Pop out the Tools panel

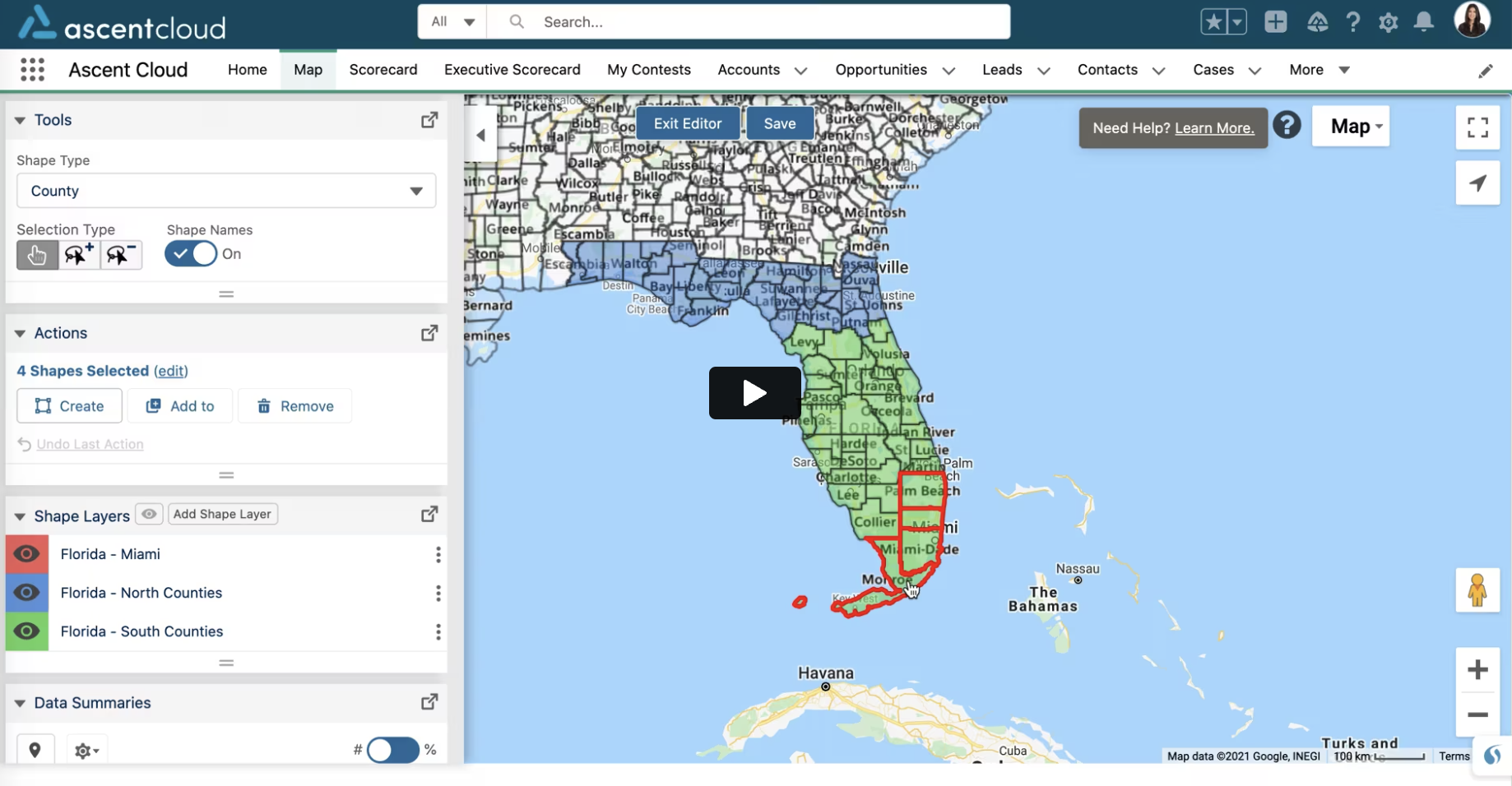(x=429, y=120)
